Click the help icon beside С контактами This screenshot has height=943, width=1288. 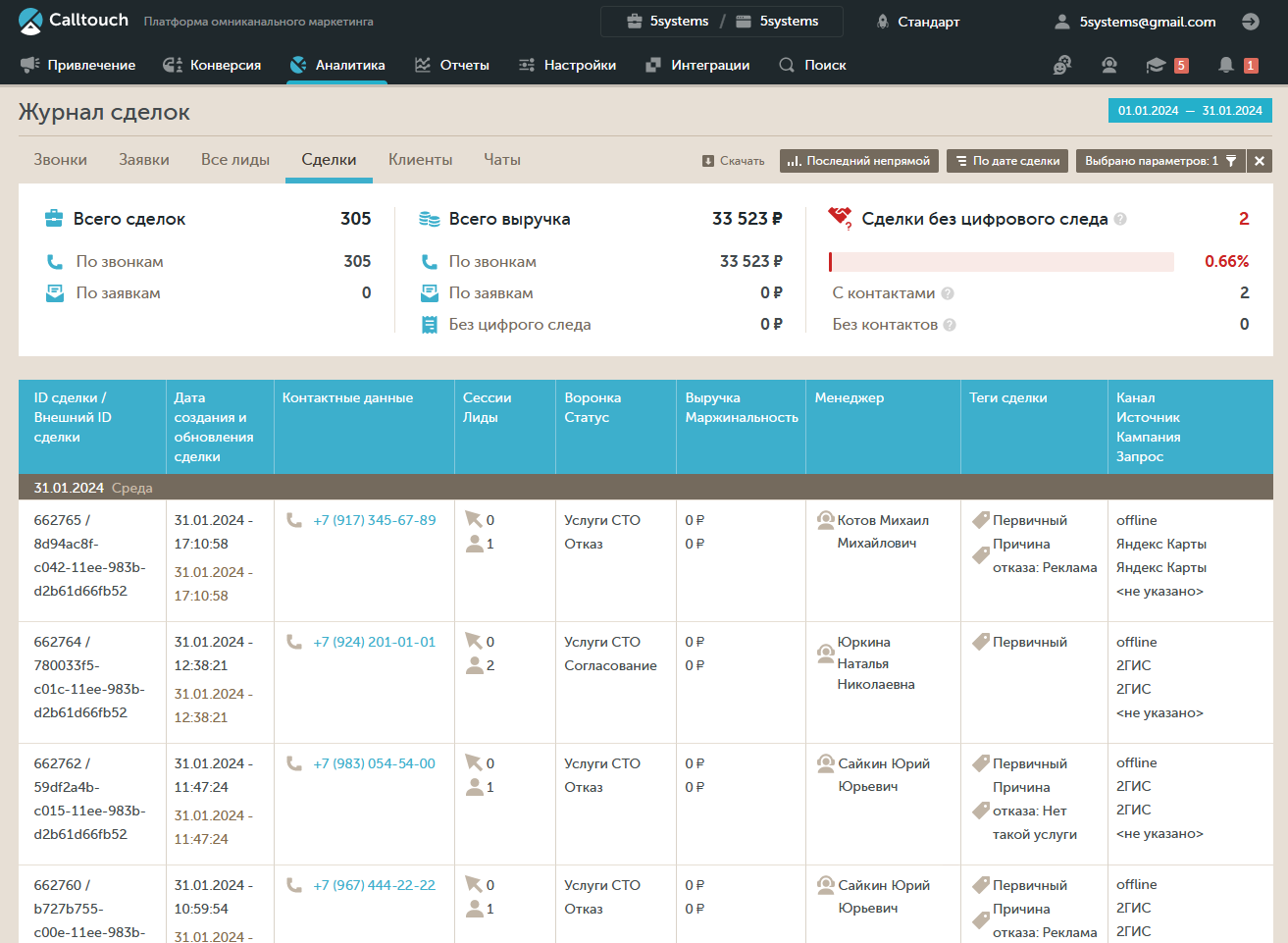click(948, 293)
